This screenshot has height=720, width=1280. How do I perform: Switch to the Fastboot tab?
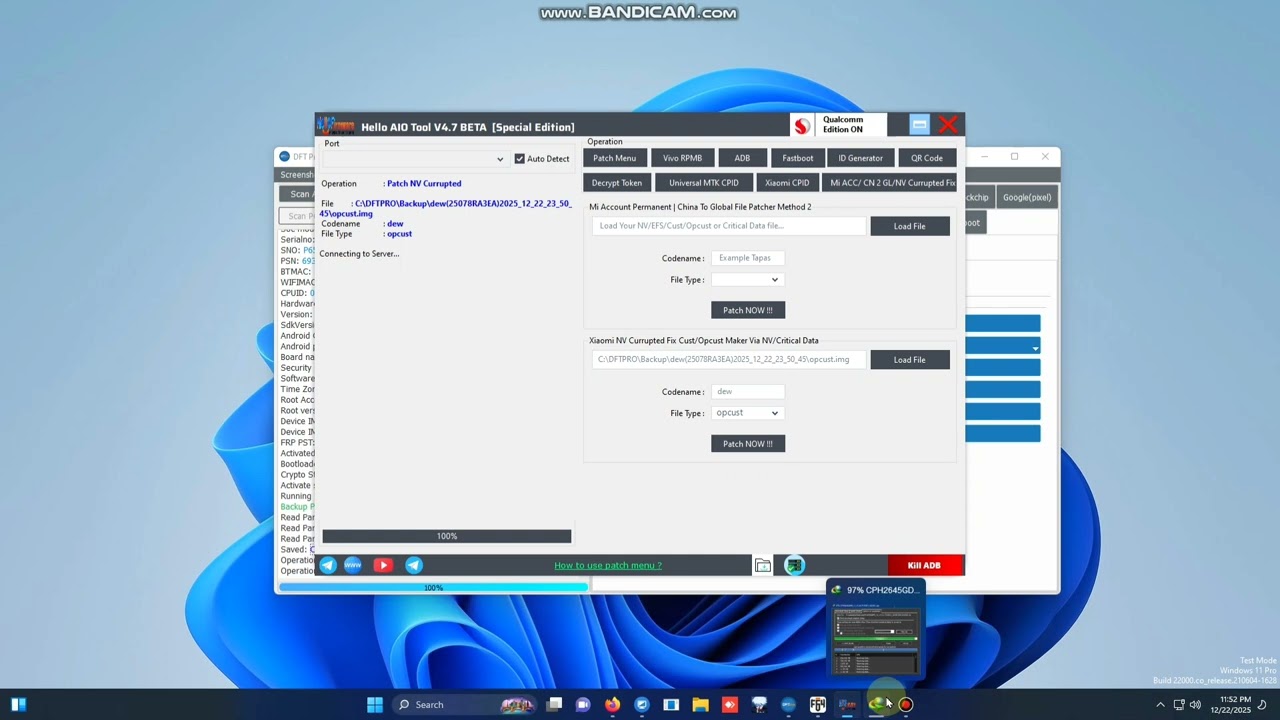[798, 158]
